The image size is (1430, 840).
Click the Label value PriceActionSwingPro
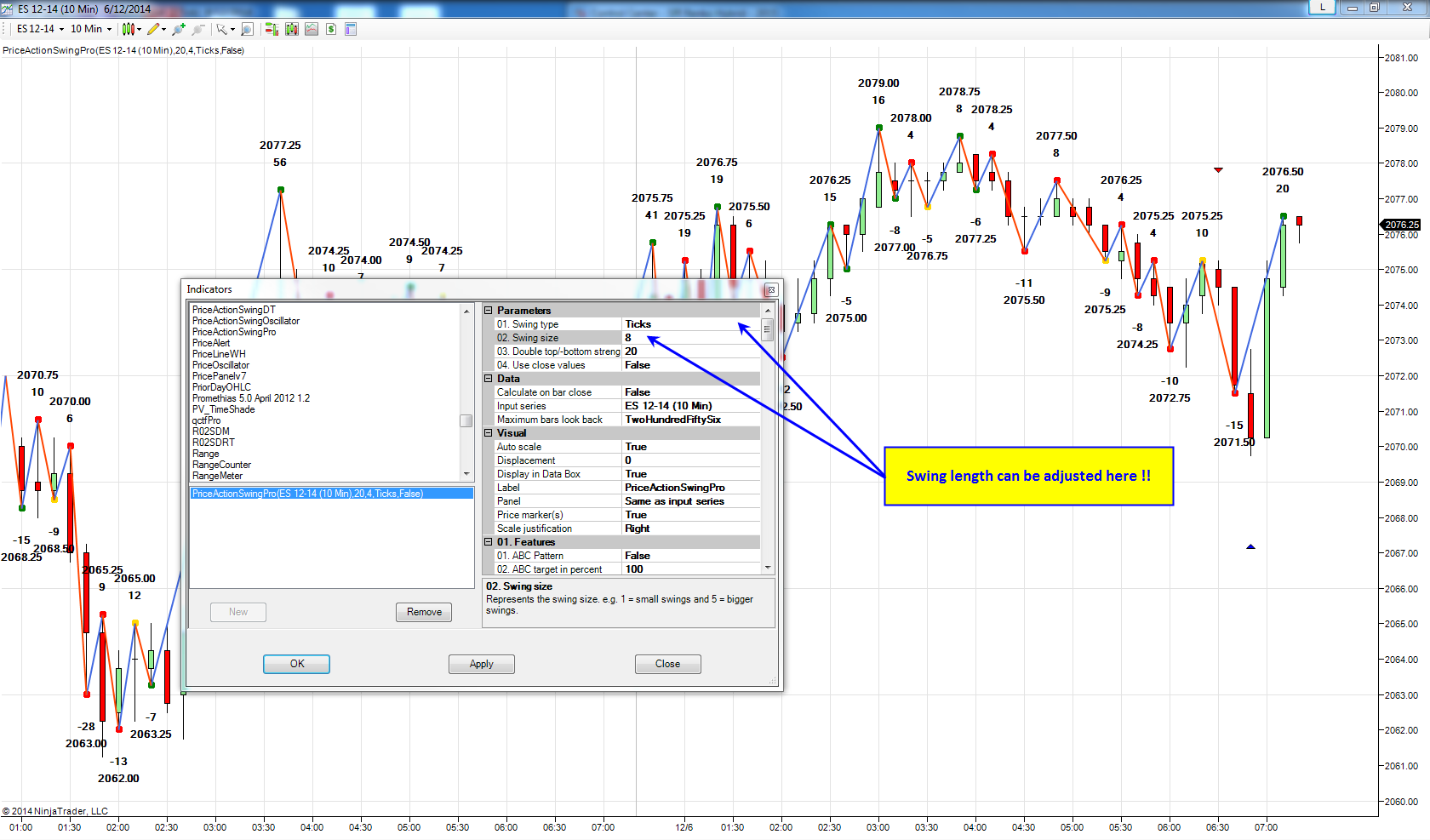click(x=691, y=488)
